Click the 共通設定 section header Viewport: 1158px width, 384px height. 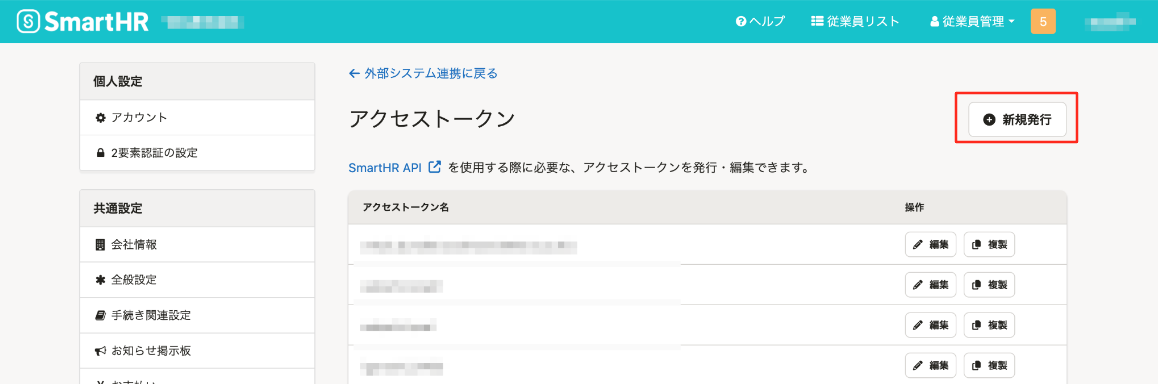coord(117,208)
